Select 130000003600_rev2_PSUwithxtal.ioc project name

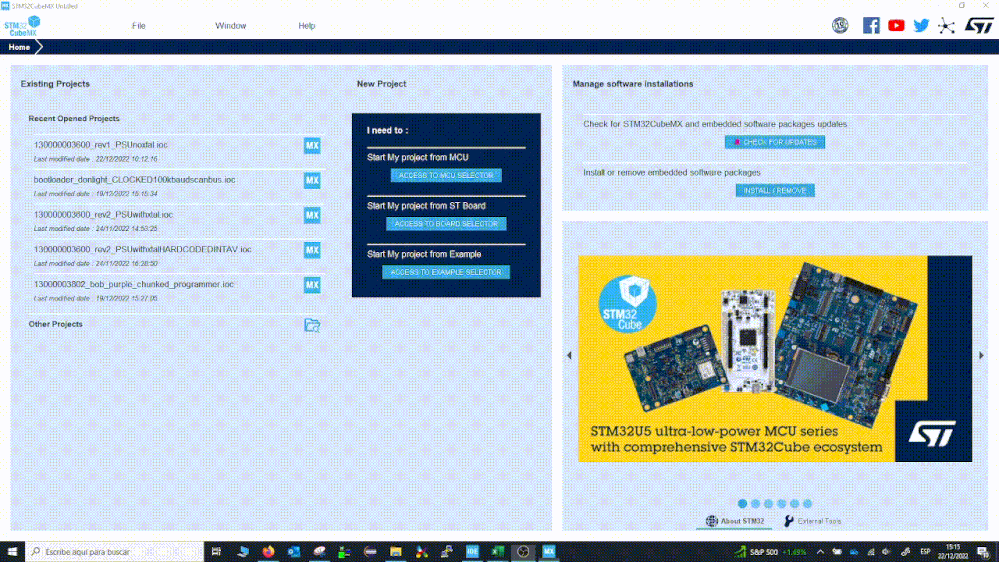click(x=103, y=215)
